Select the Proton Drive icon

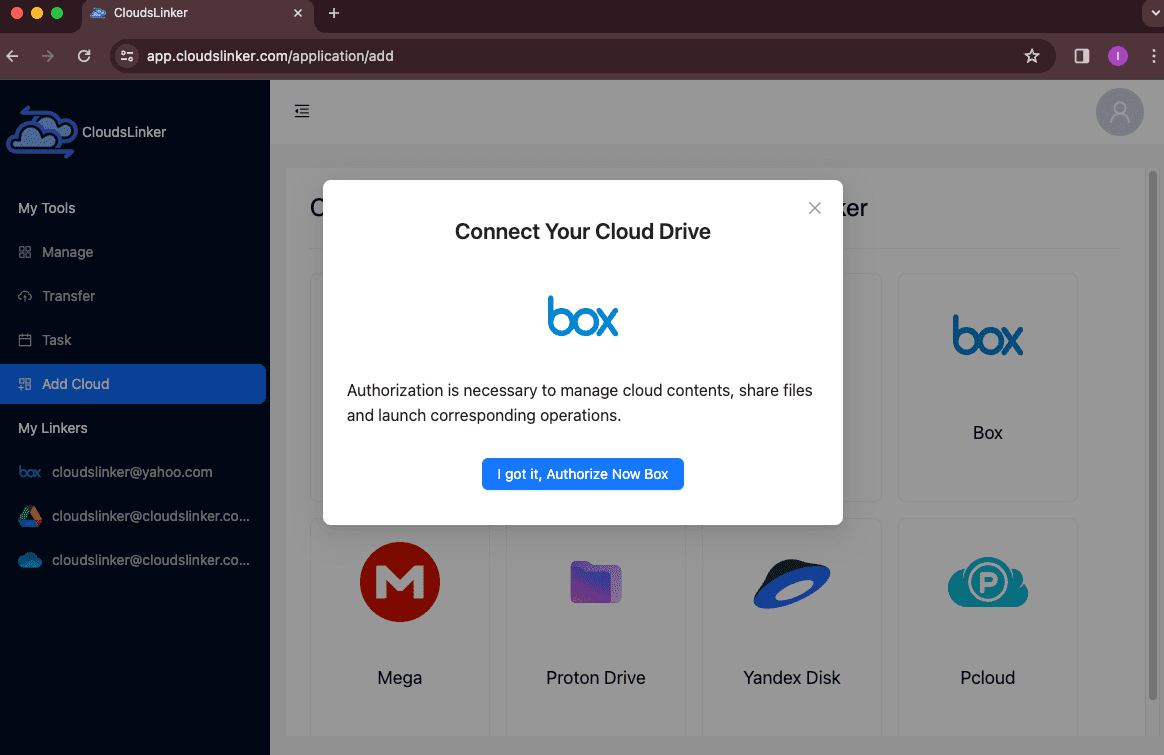pyautogui.click(x=595, y=582)
